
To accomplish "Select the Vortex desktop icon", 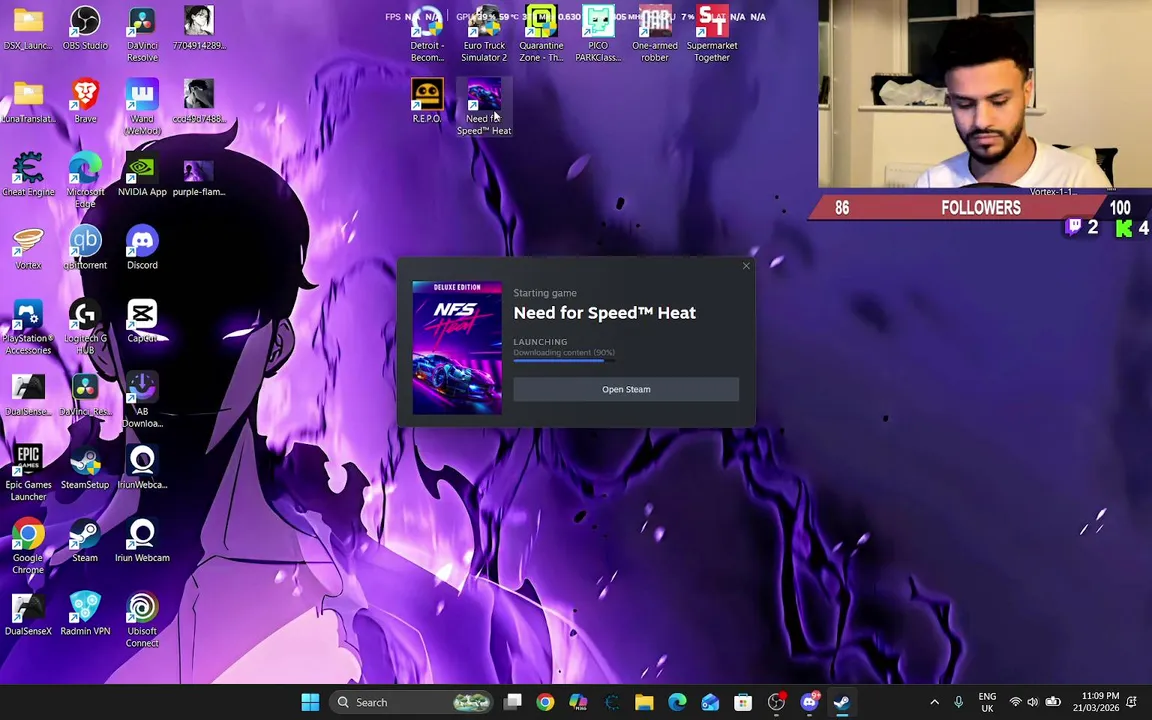I will point(28,248).
